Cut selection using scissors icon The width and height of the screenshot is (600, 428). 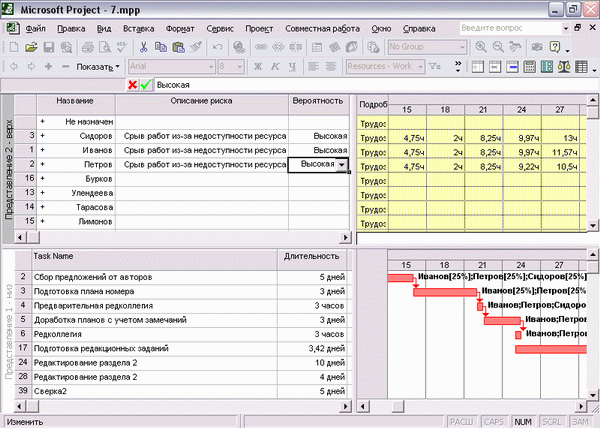pos(143,47)
